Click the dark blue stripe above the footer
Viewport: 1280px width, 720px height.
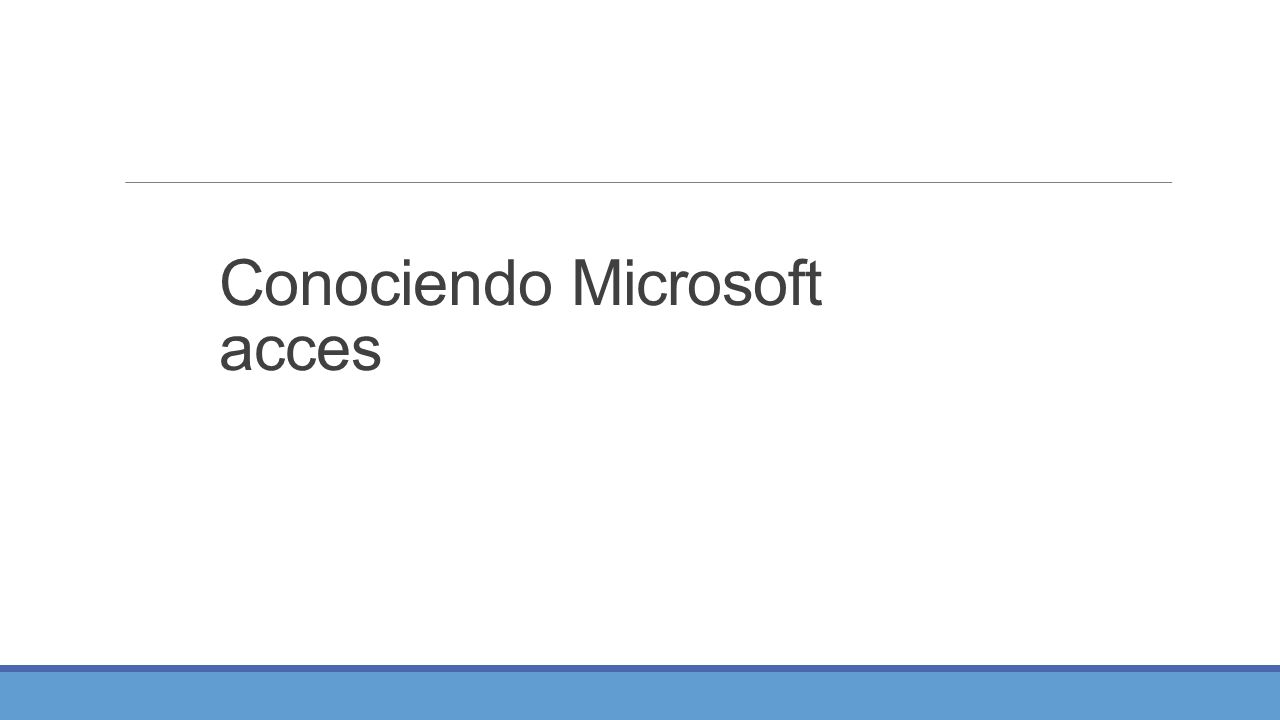click(x=640, y=668)
